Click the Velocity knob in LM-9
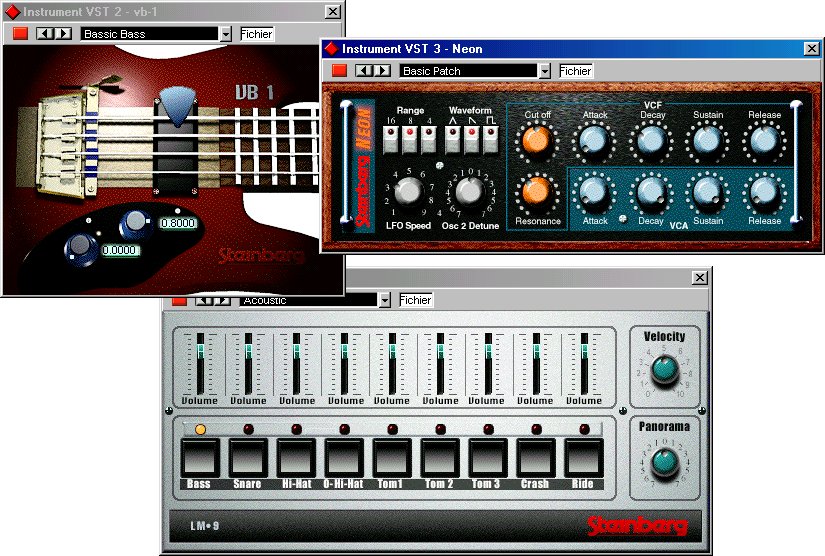Viewport: 825px width, 556px height. [665, 369]
